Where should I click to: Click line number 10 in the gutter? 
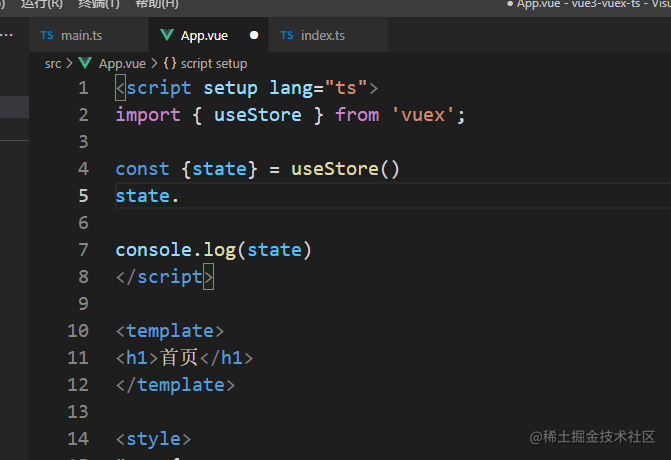(x=78, y=331)
